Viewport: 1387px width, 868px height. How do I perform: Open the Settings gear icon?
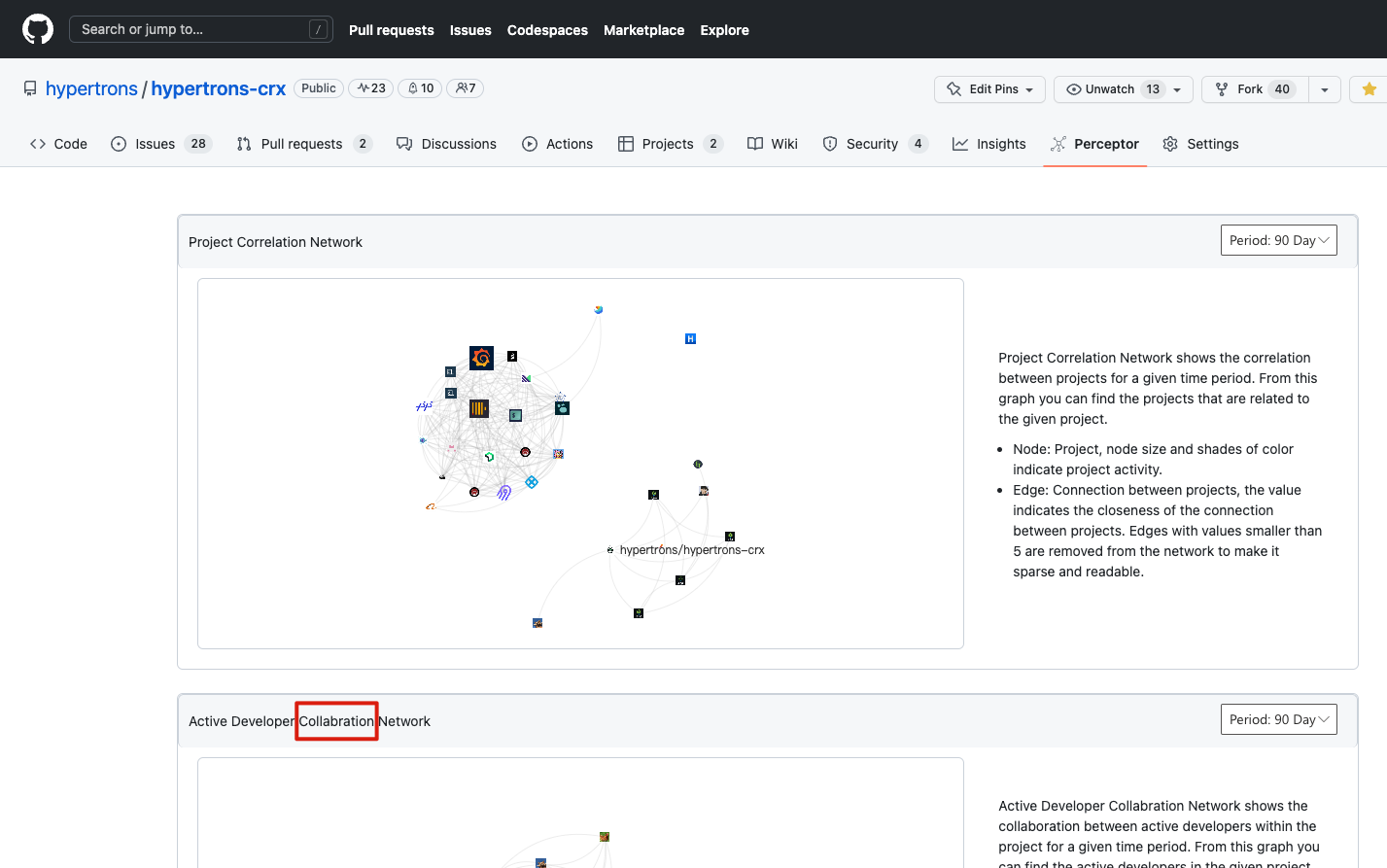click(1170, 143)
